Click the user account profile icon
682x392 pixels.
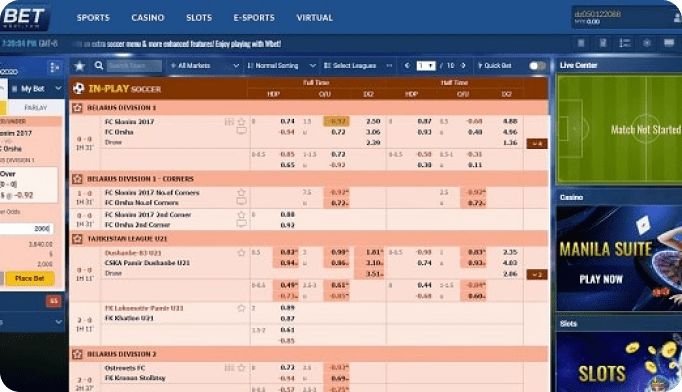tap(677, 18)
